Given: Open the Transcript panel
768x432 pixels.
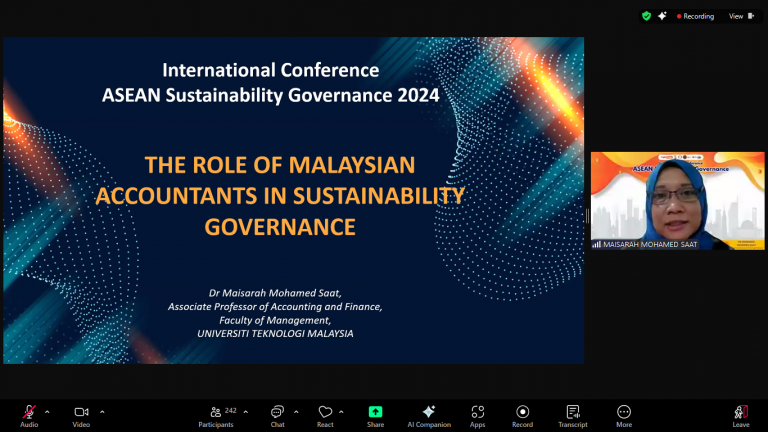Looking at the screenshot, I should (573, 416).
